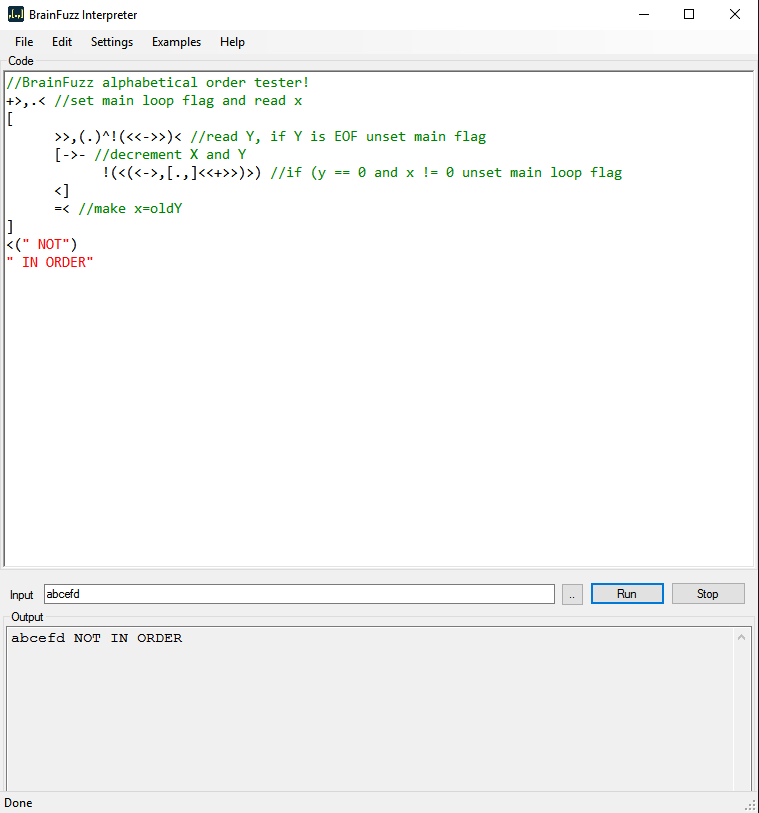Expand the Examples menu

coord(176,42)
